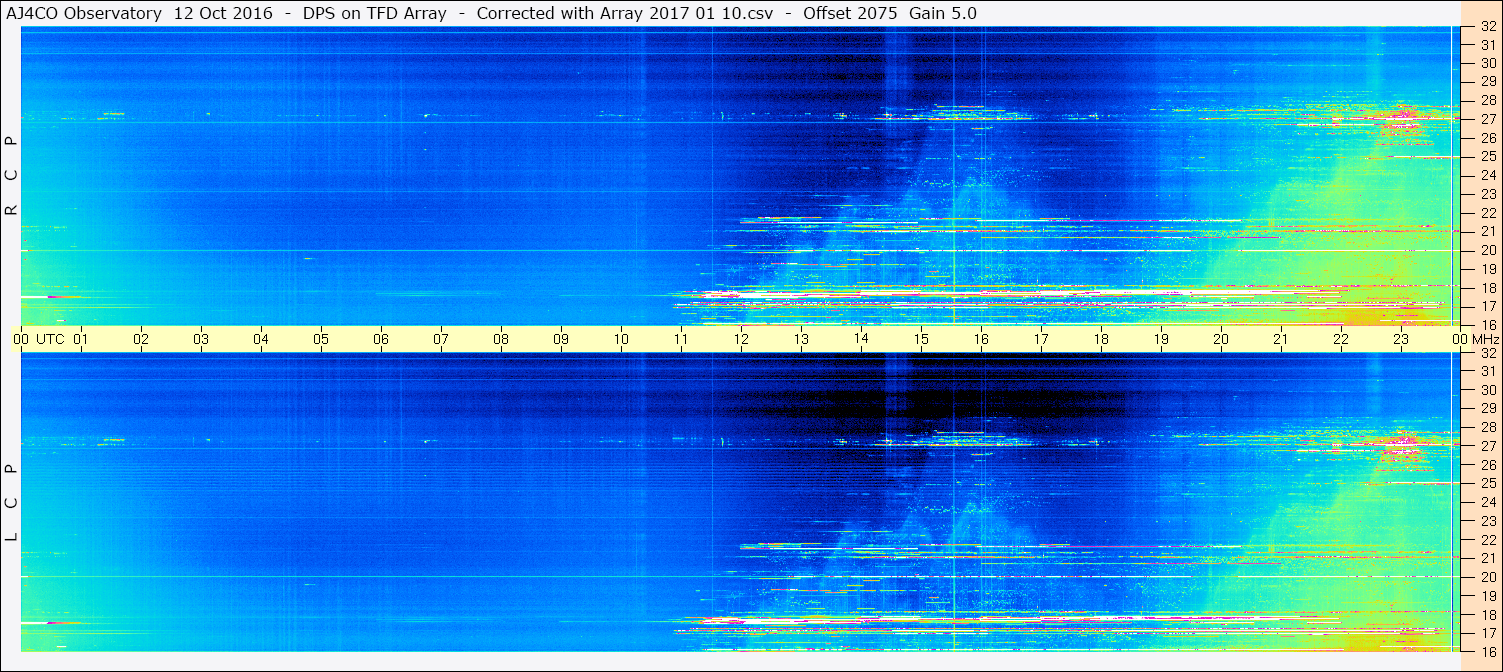Screen dimensions: 1503x672
Task: Select the 16 hour marker on time axis
Action: tap(981, 339)
